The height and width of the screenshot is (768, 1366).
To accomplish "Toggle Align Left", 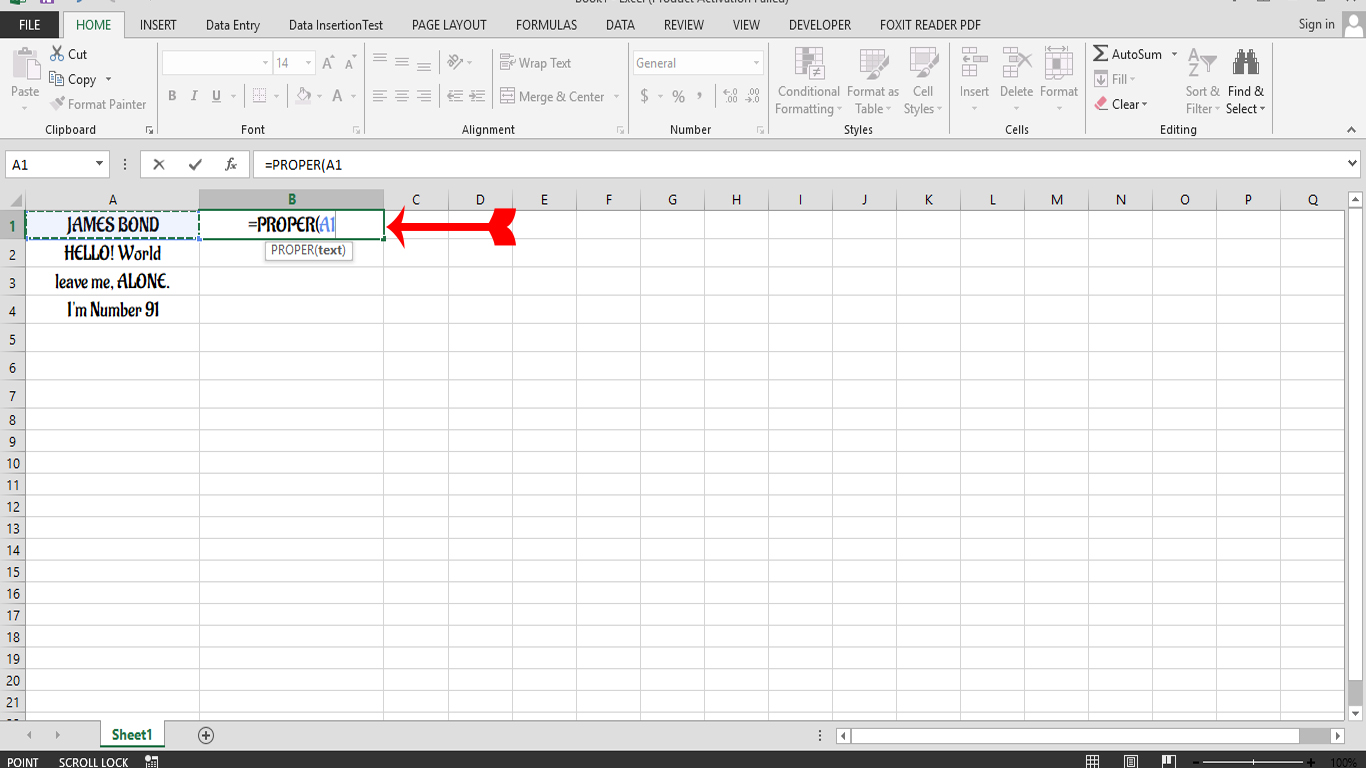I will [x=380, y=96].
